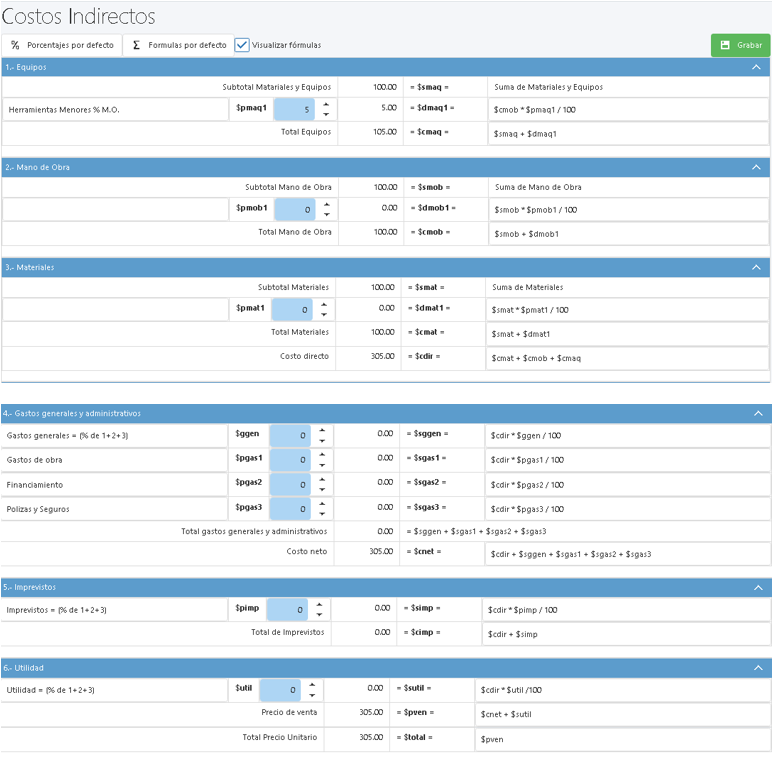Increase $pmat1 percentage with up arrow
The width and height of the screenshot is (772, 758).
tap(322, 303)
